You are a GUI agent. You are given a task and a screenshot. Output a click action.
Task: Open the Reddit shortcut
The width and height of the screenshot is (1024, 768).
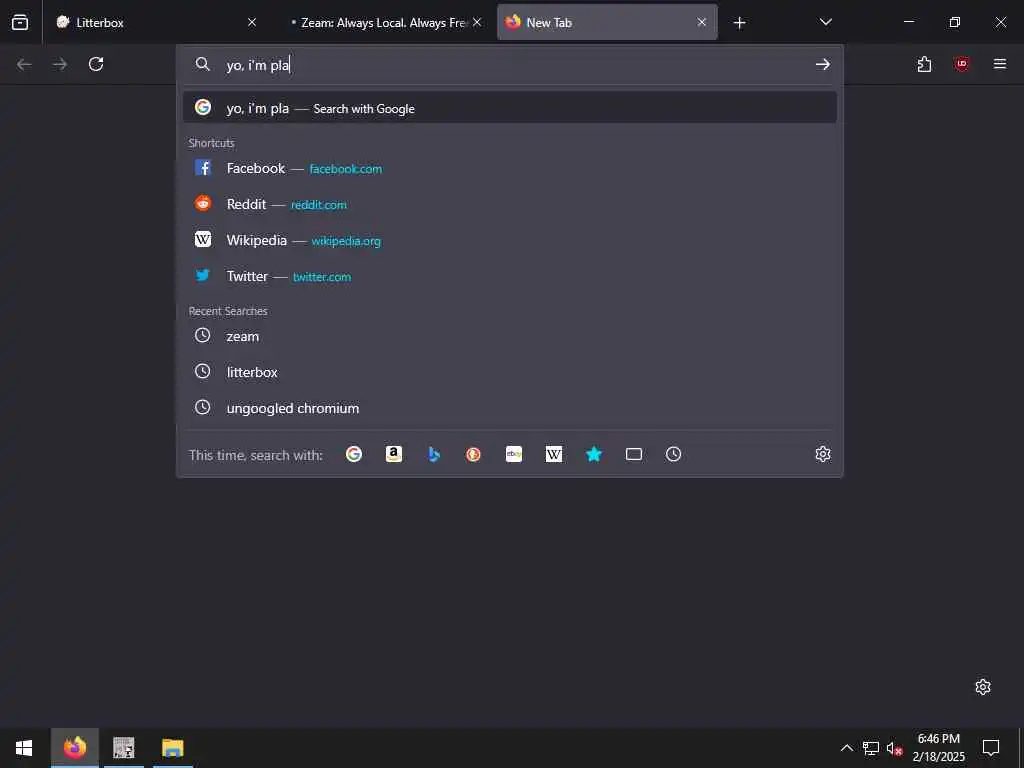510,204
